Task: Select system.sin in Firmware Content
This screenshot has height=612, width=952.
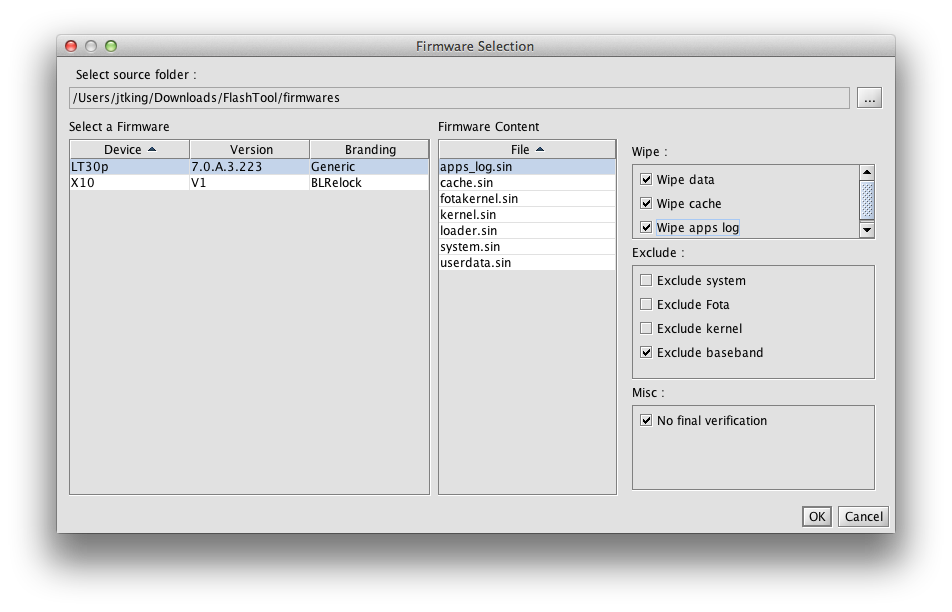Action: point(527,246)
